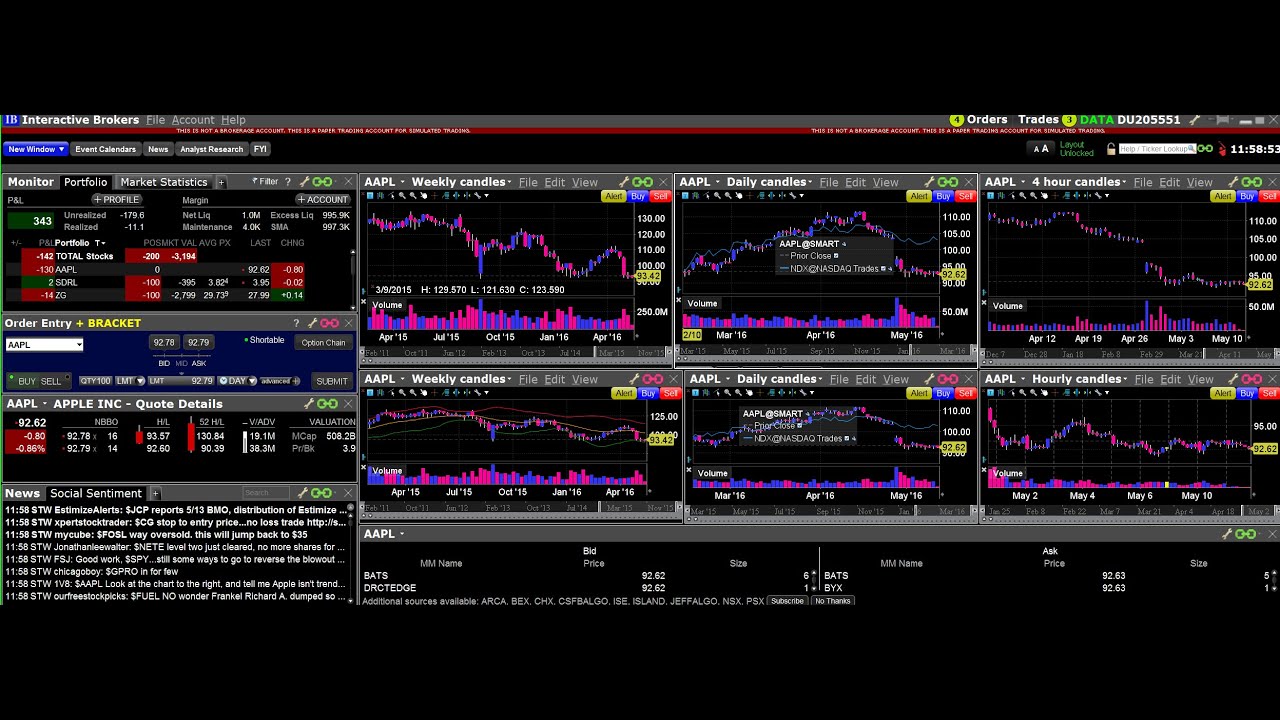Screen dimensions: 1280x720
Task: Switch to Market Statistics tab
Action: tap(164, 182)
